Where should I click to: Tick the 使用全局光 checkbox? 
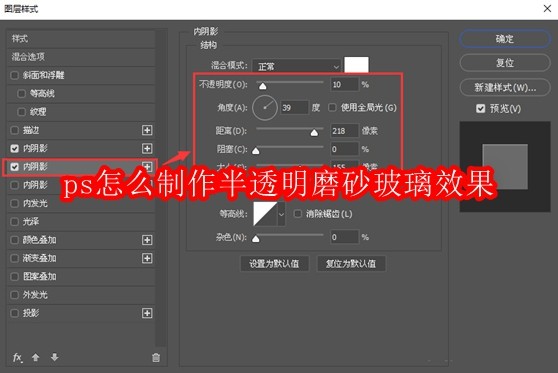click(332, 107)
